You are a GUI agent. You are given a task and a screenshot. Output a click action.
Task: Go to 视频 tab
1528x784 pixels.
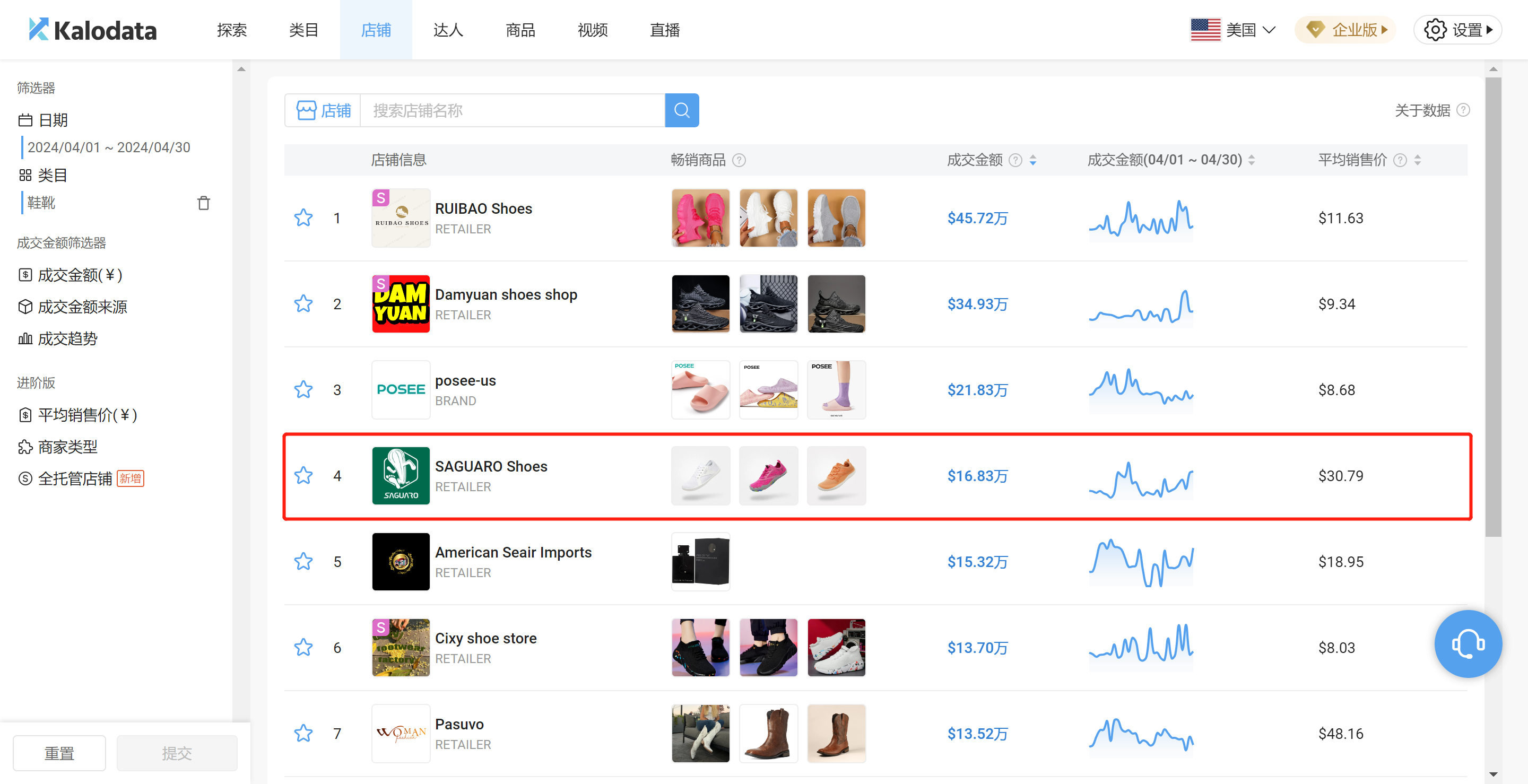point(593,30)
